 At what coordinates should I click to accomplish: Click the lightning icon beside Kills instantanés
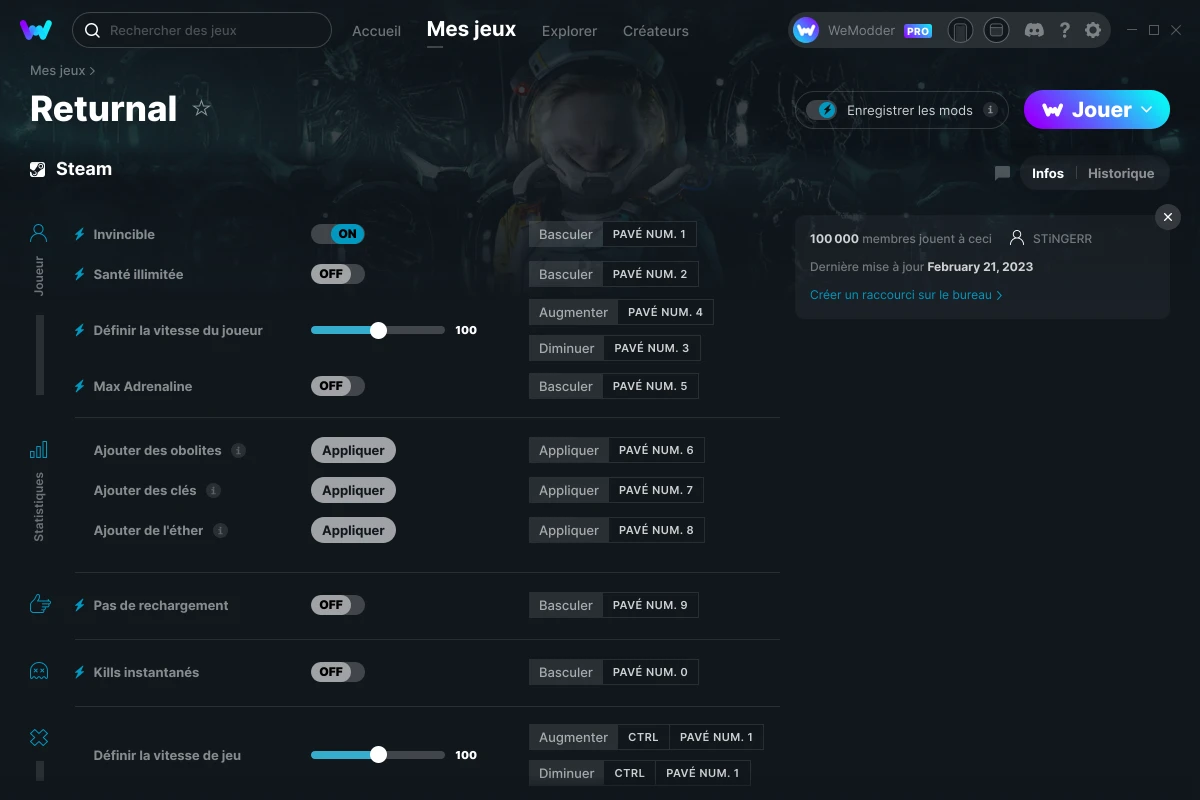[x=80, y=672]
